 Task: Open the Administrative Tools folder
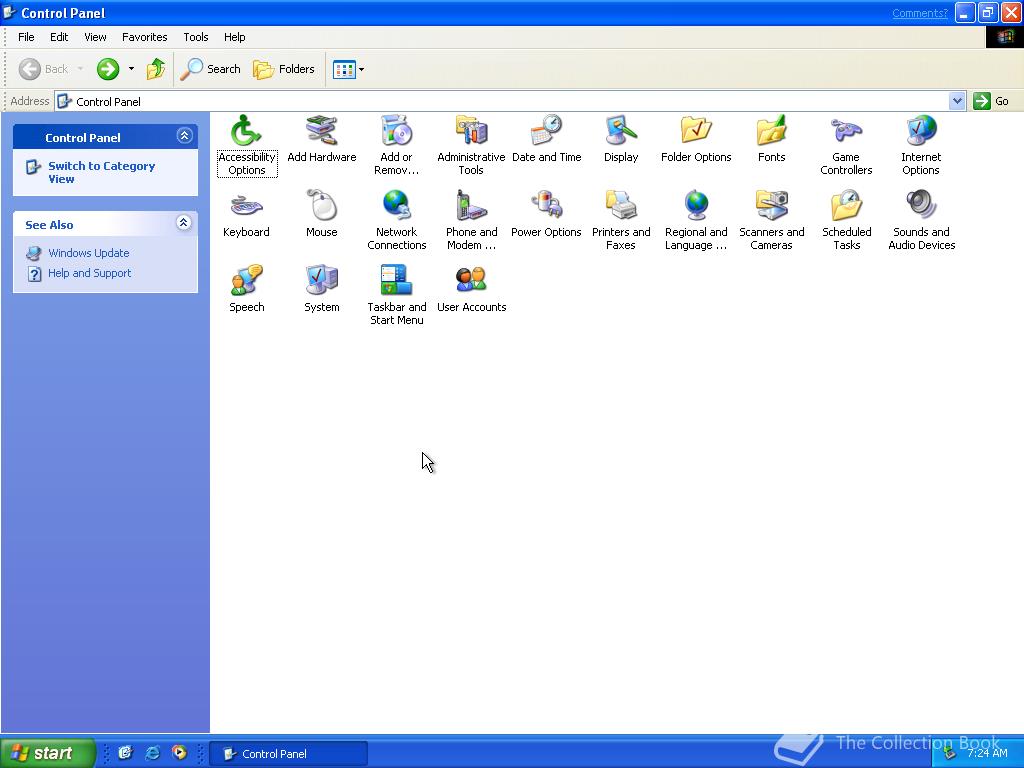[471, 131]
